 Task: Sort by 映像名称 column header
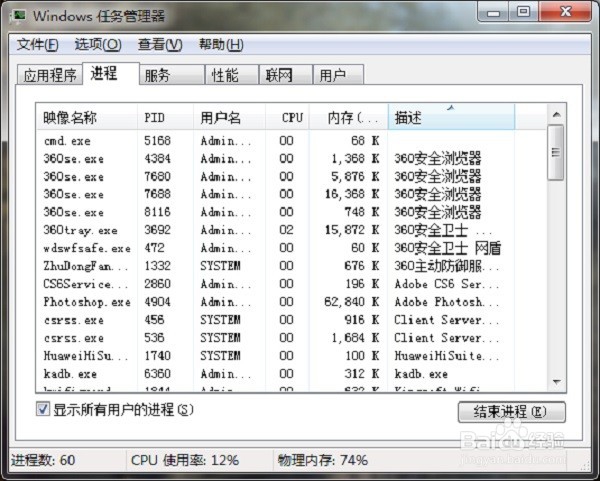pyautogui.click(x=87, y=117)
